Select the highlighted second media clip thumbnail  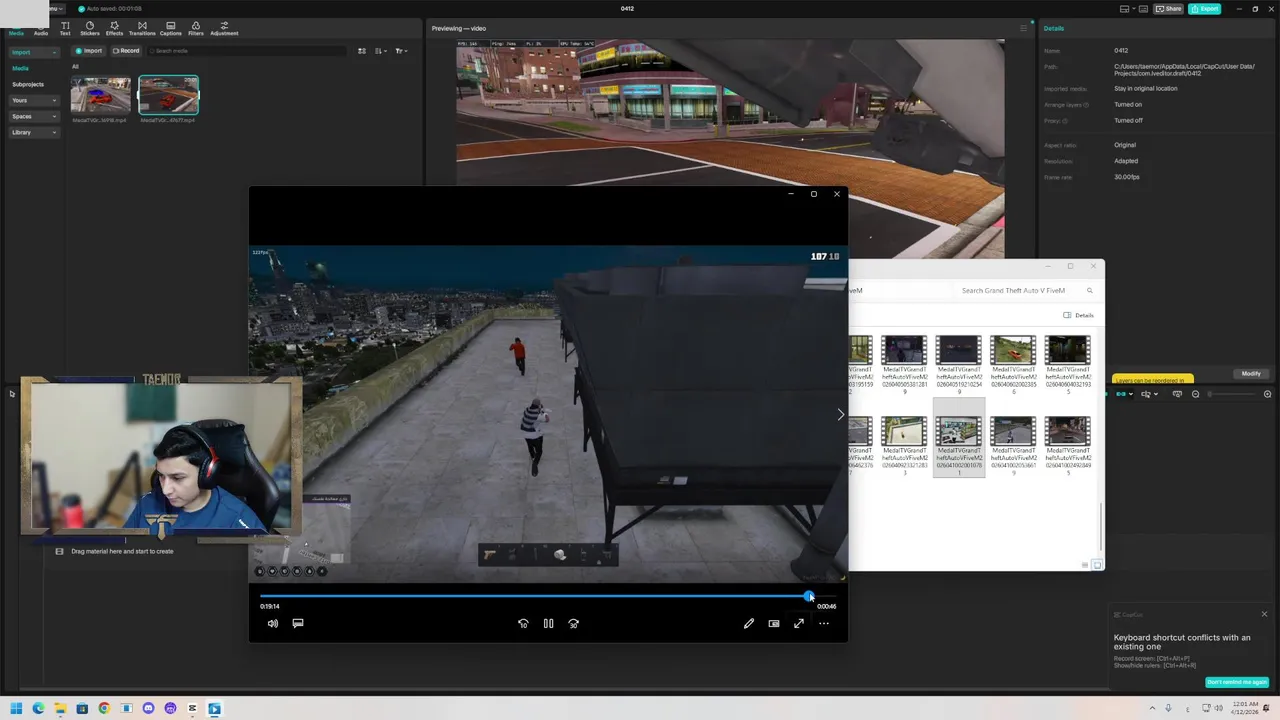coord(168,95)
